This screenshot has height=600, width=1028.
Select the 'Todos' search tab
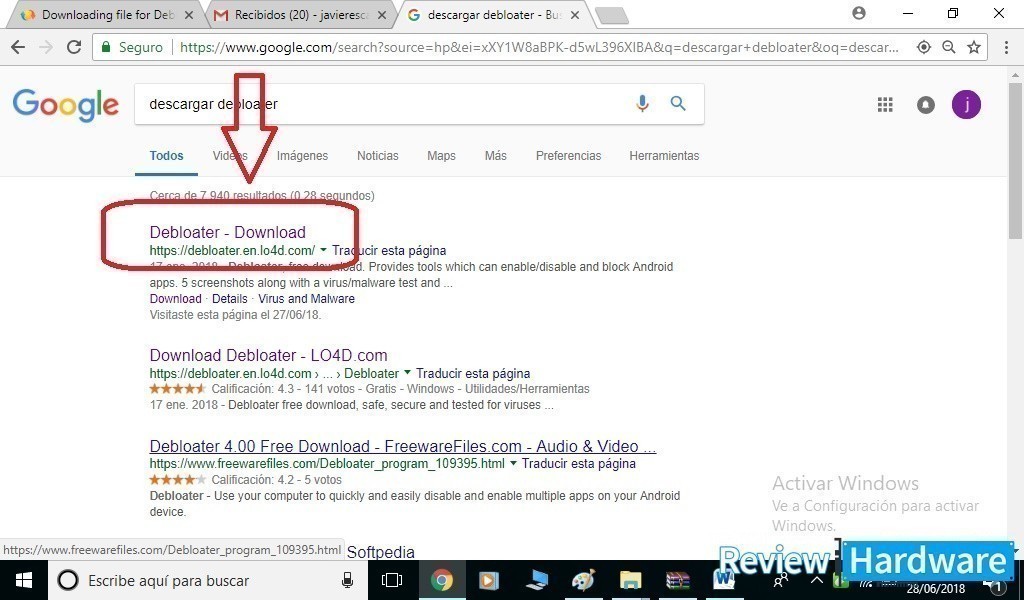167,155
